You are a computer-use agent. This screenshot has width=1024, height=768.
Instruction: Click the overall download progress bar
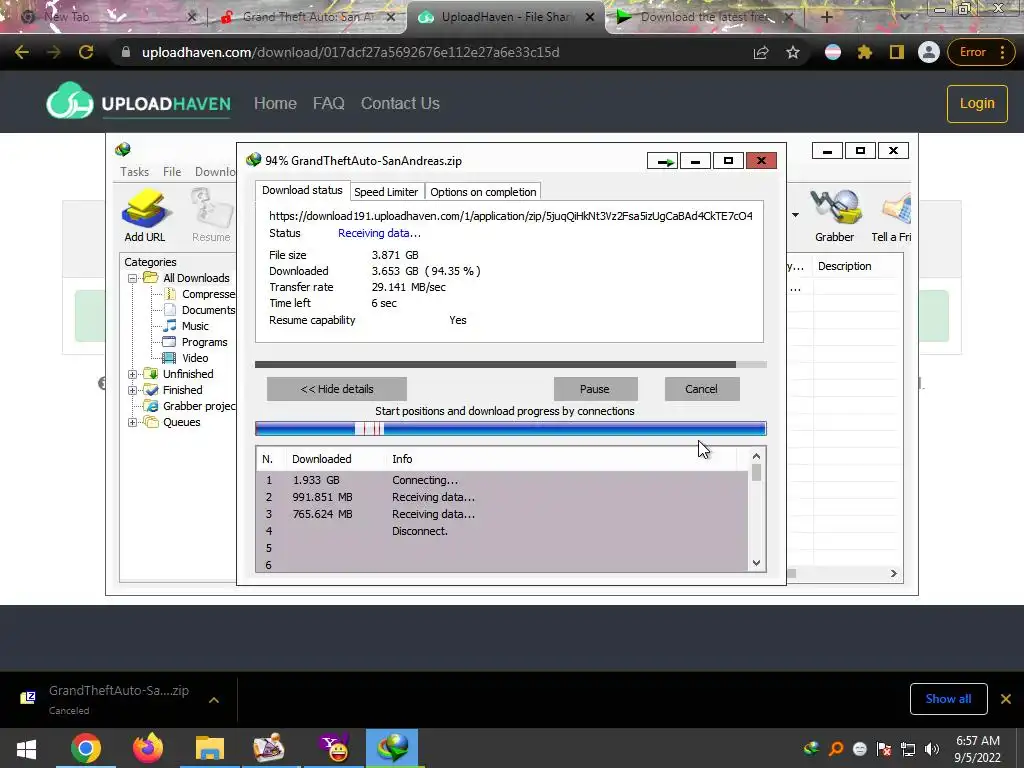coord(511,364)
